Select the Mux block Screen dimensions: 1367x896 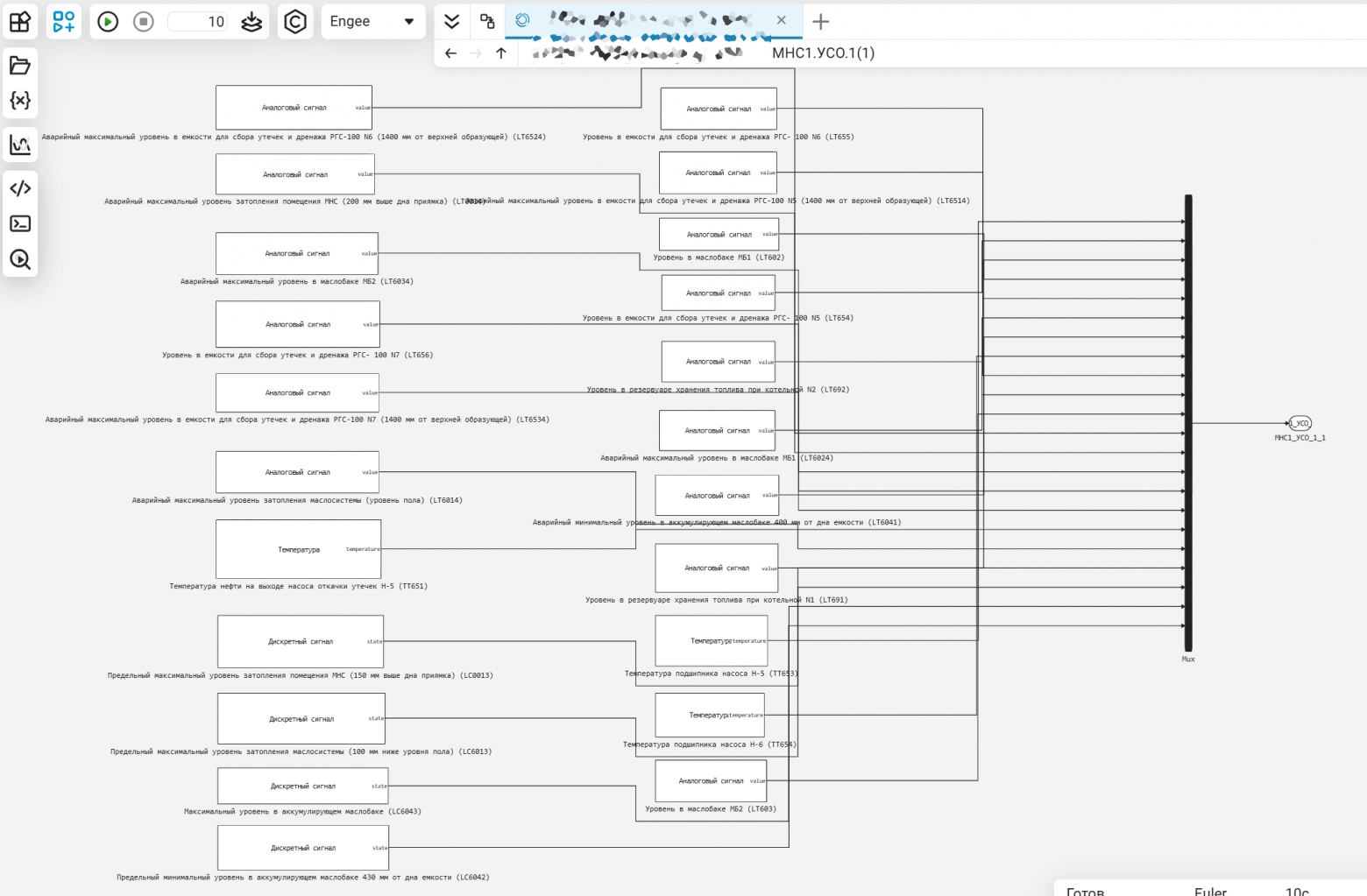pyautogui.click(x=1188, y=423)
